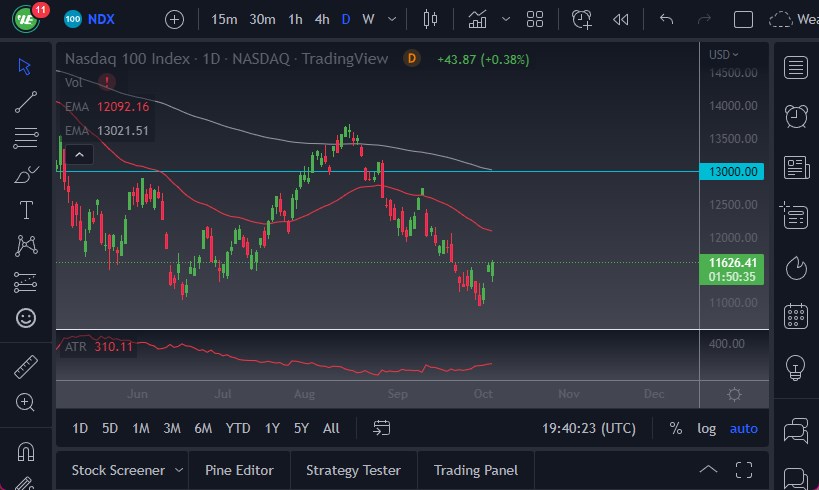Viewport: 819px width, 490px height.
Task: Open the alerts clock icon
Action: click(x=796, y=116)
